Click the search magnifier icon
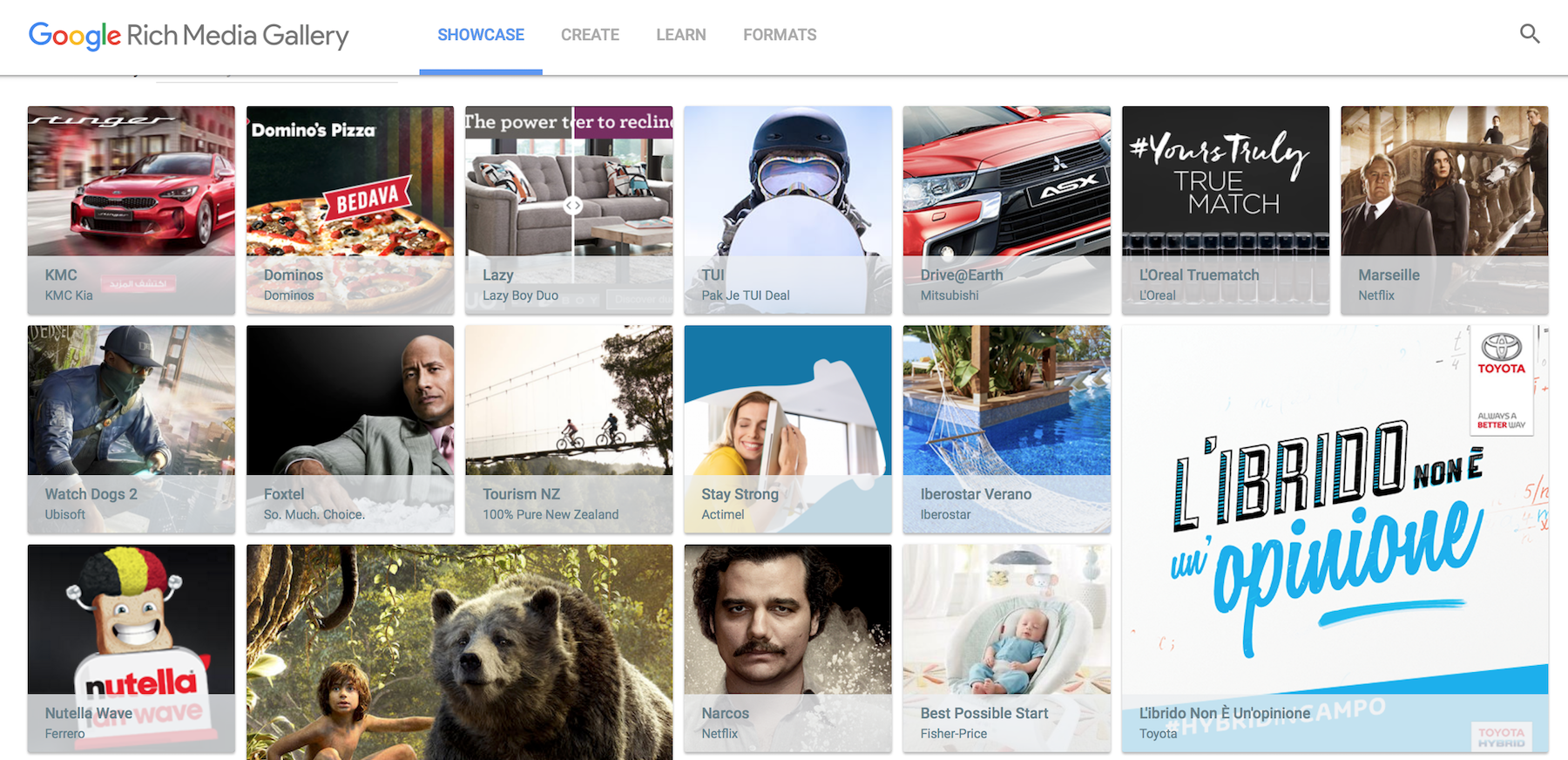This screenshot has height=760, width=1568. (1530, 34)
